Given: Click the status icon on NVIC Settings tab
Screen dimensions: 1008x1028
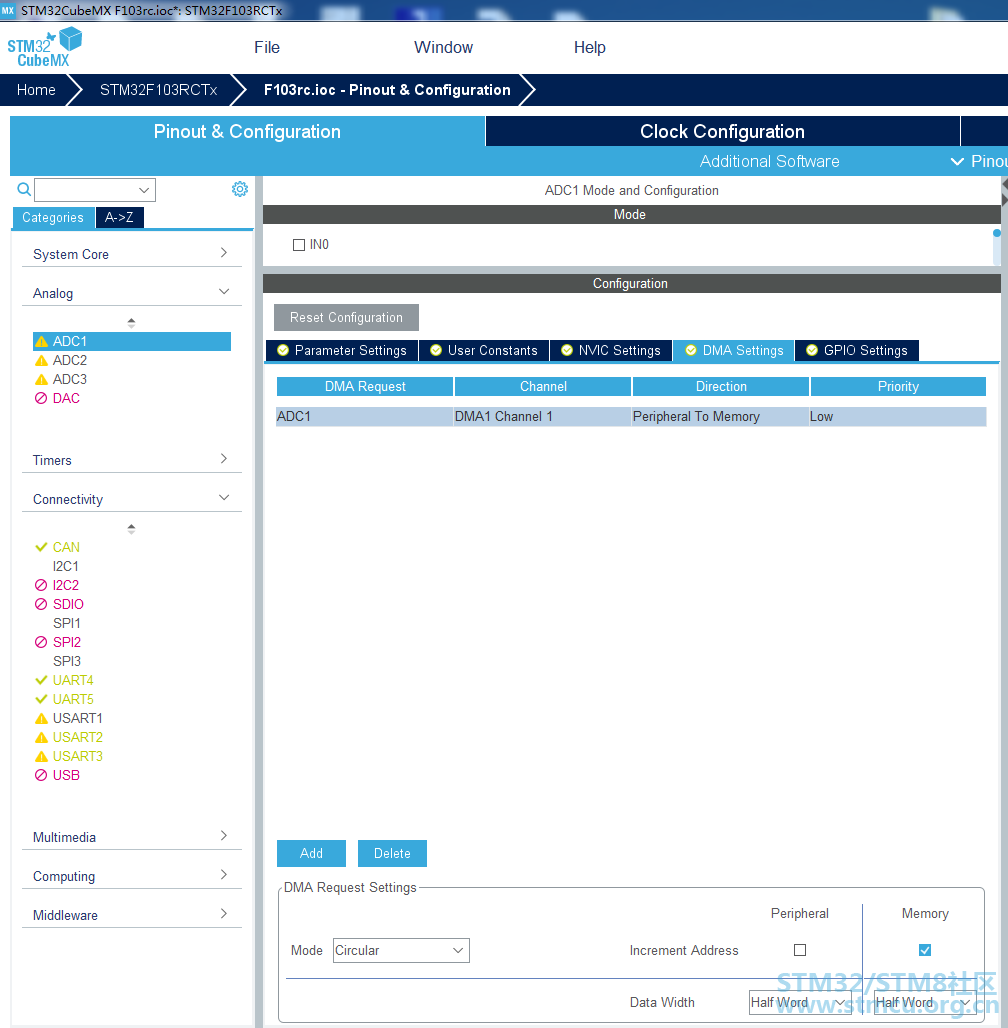Looking at the screenshot, I should click(567, 350).
